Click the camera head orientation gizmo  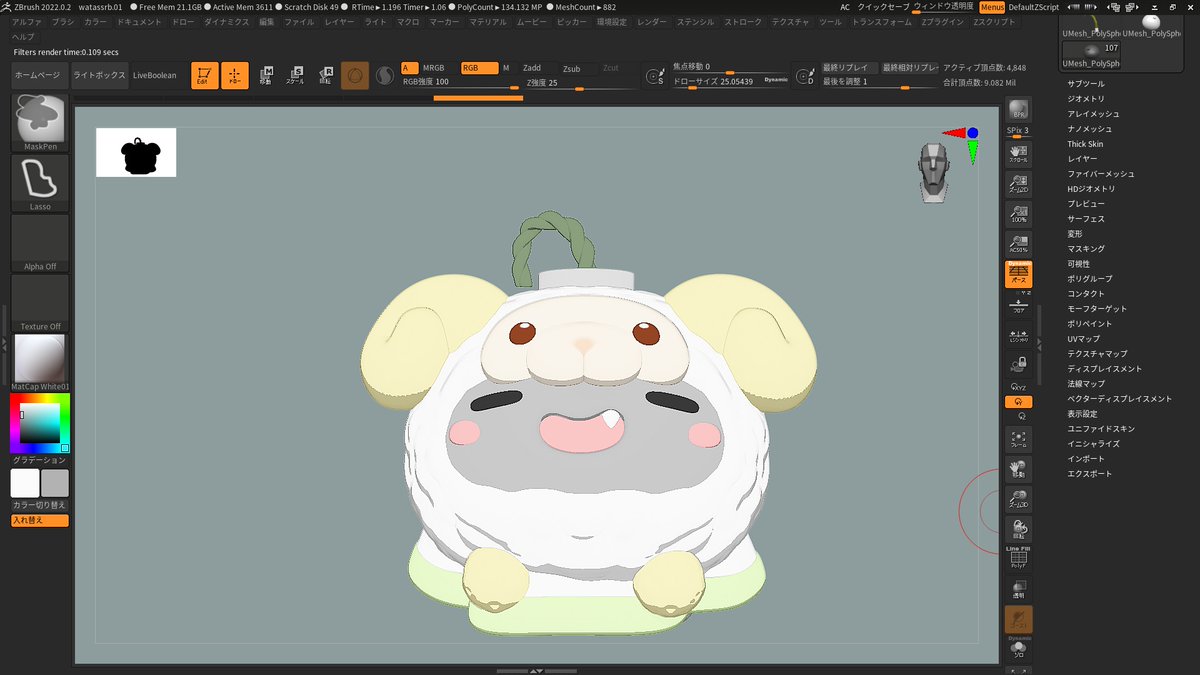click(x=933, y=173)
